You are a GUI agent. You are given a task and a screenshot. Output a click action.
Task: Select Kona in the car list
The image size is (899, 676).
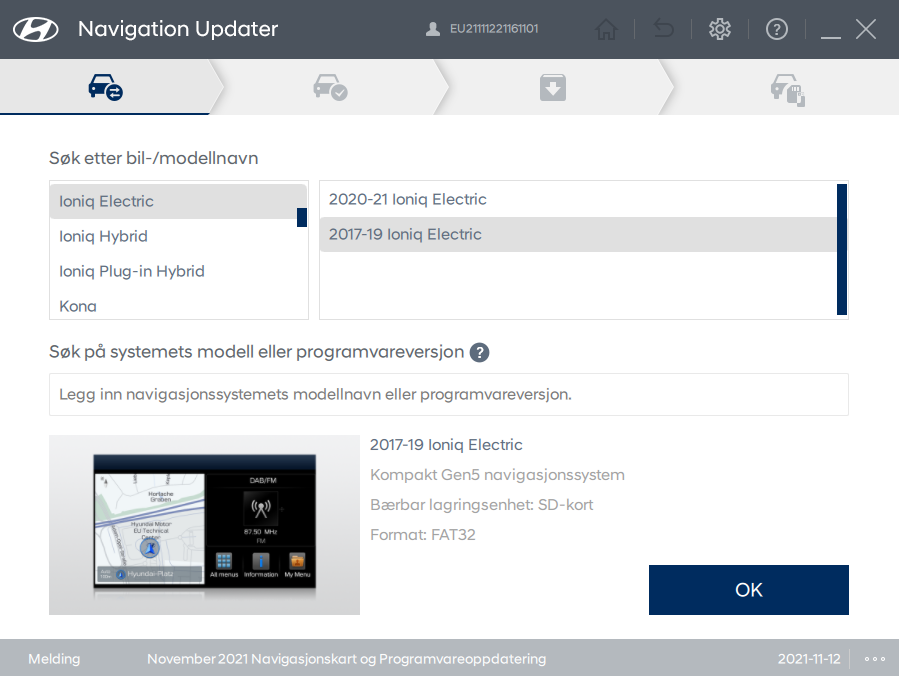coord(178,306)
